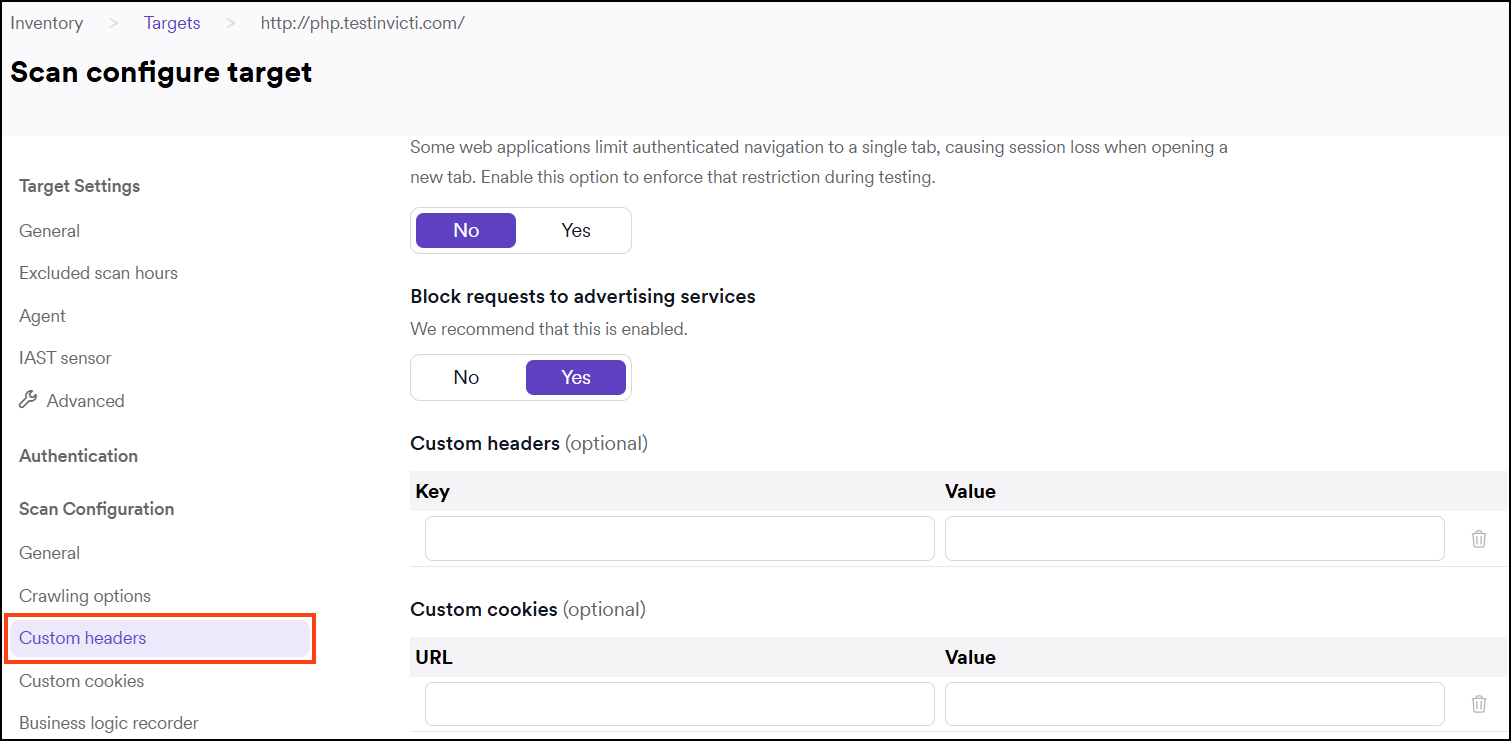Confirm No on the single-tab restriction toggle
Viewport: 1511px width, 741px height.
click(x=465, y=230)
